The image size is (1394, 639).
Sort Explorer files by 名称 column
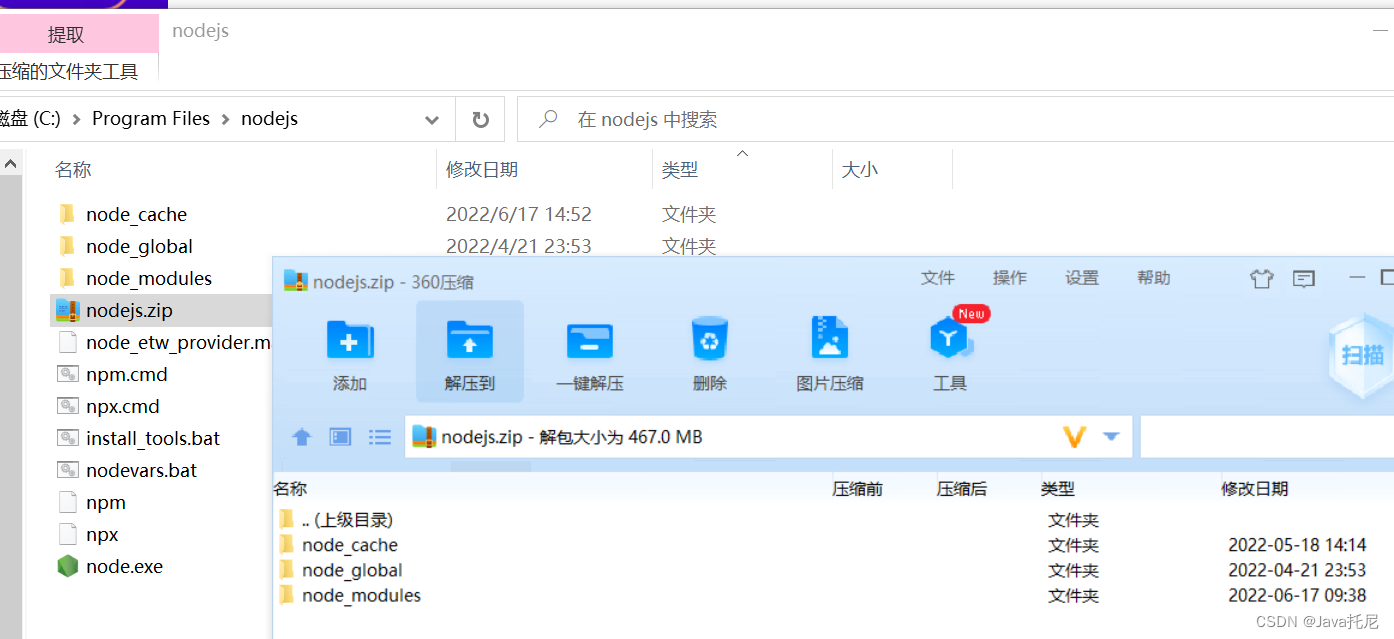73,170
